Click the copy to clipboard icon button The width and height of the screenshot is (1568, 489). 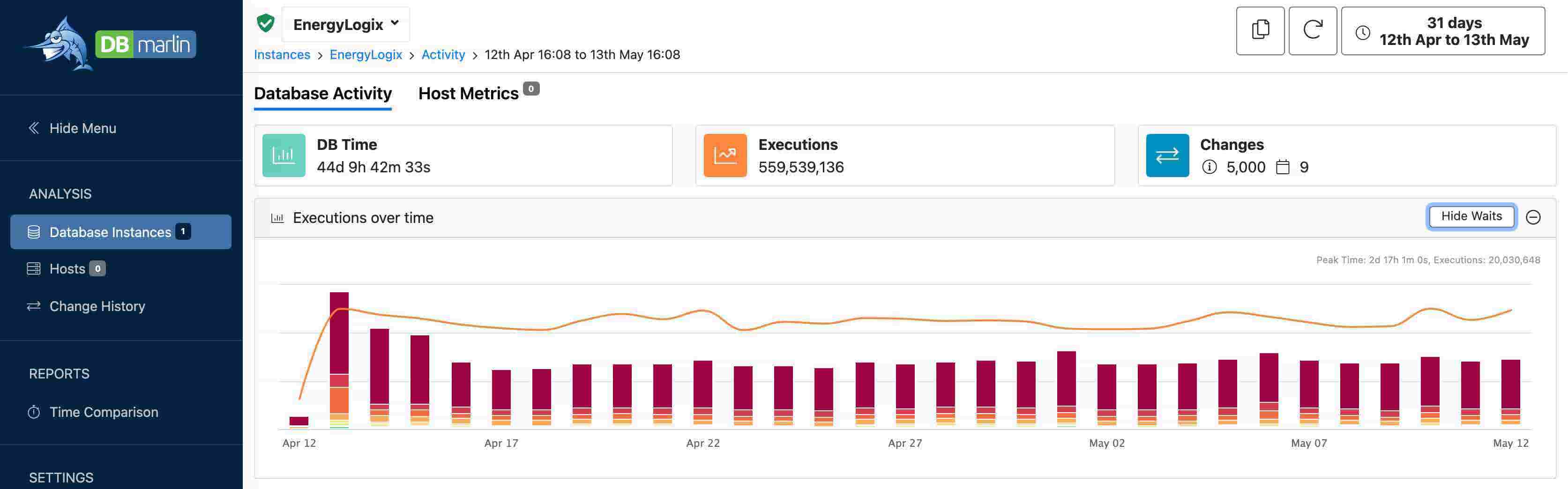(1259, 31)
